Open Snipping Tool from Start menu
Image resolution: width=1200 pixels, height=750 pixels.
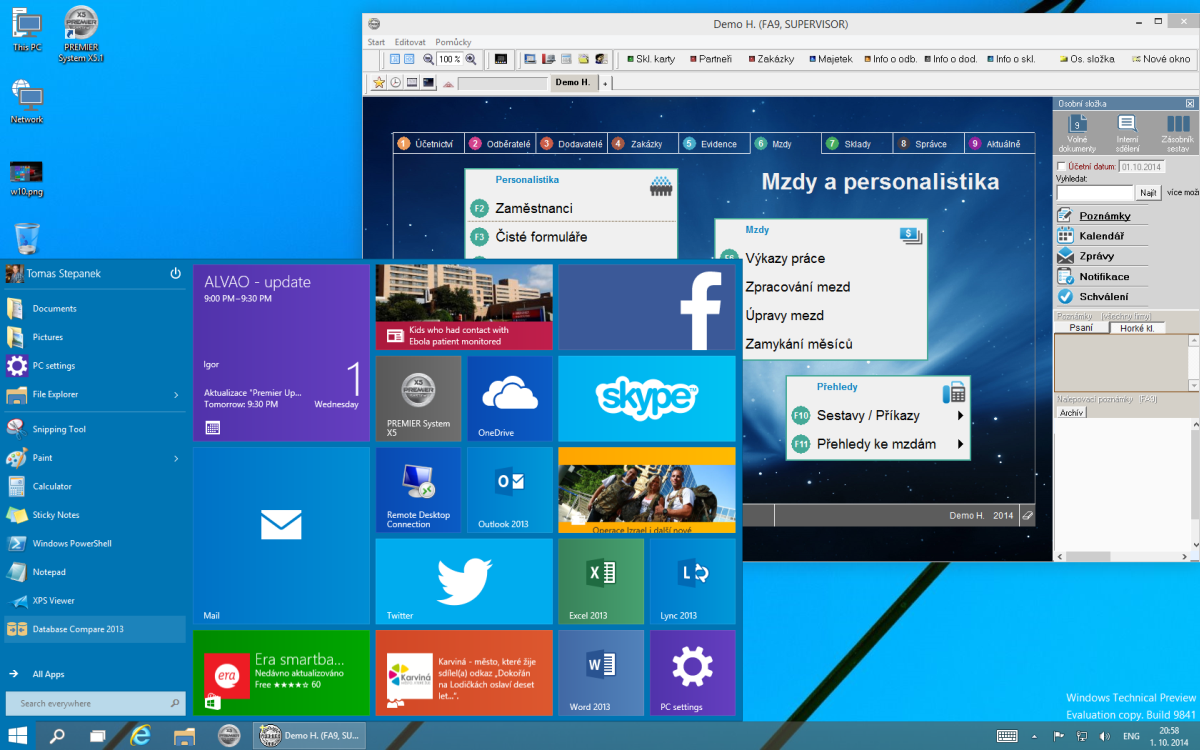click(x=59, y=429)
